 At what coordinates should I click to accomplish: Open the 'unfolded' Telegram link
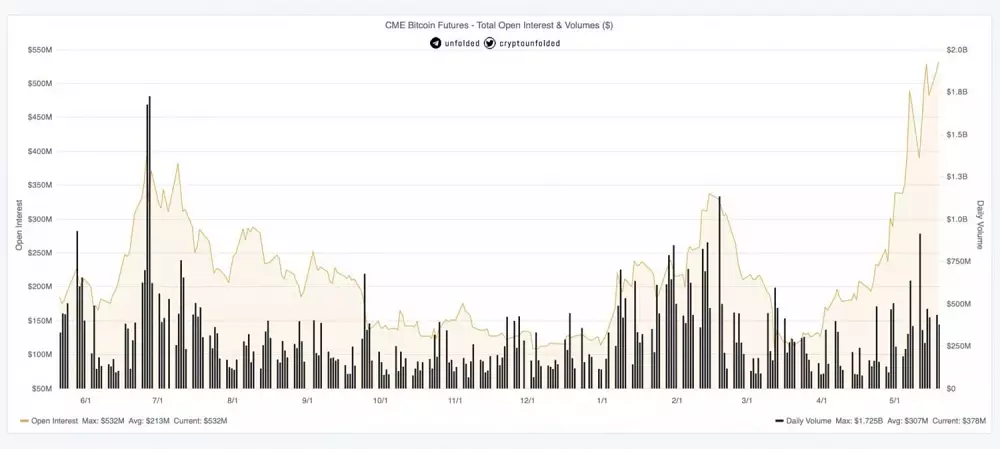[x=462, y=43]
